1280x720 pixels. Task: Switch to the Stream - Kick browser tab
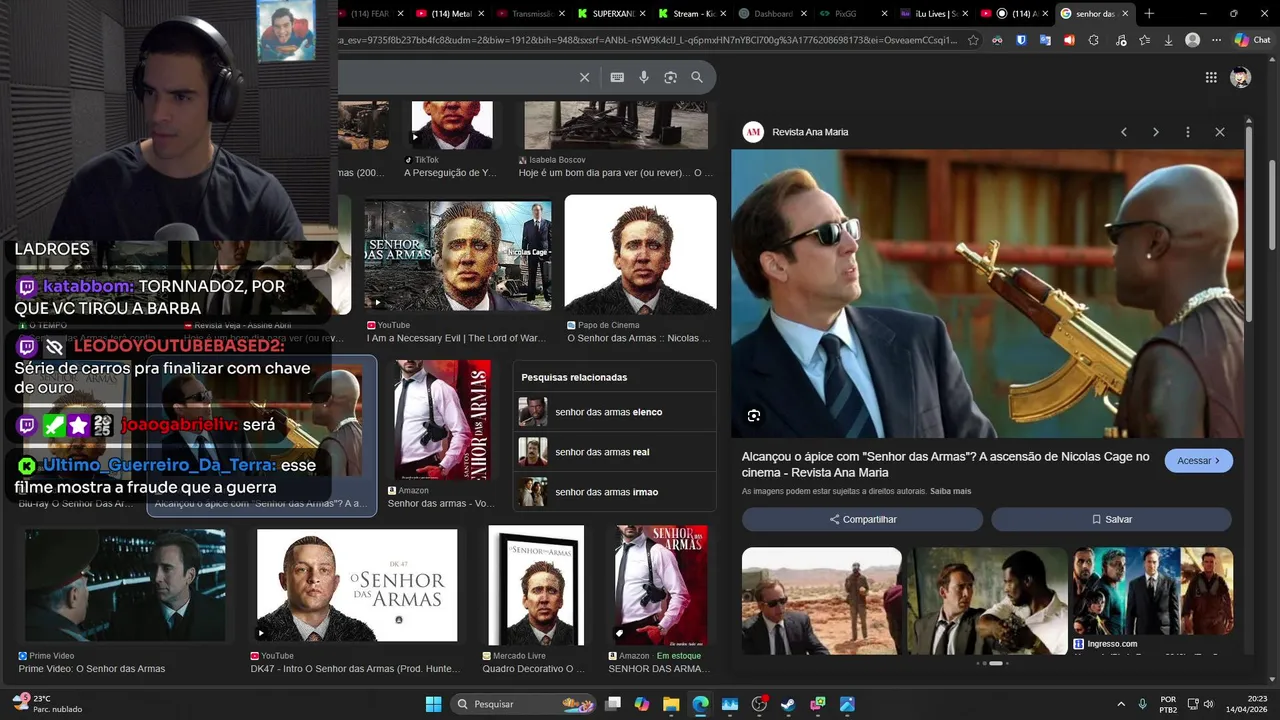pos(690,14)
